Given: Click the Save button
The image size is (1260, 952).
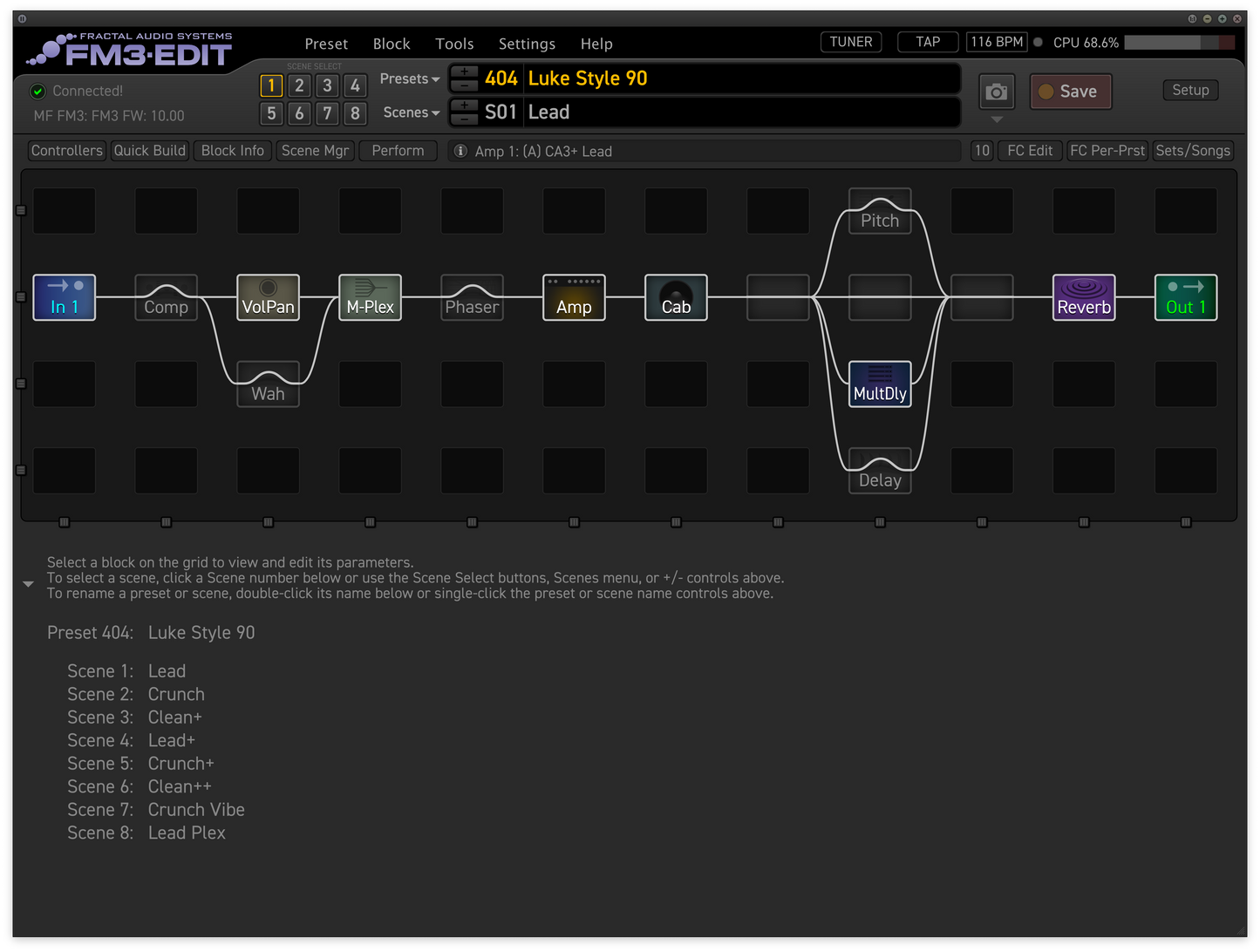Looking at the screenshot, I should pos(1071,92).
